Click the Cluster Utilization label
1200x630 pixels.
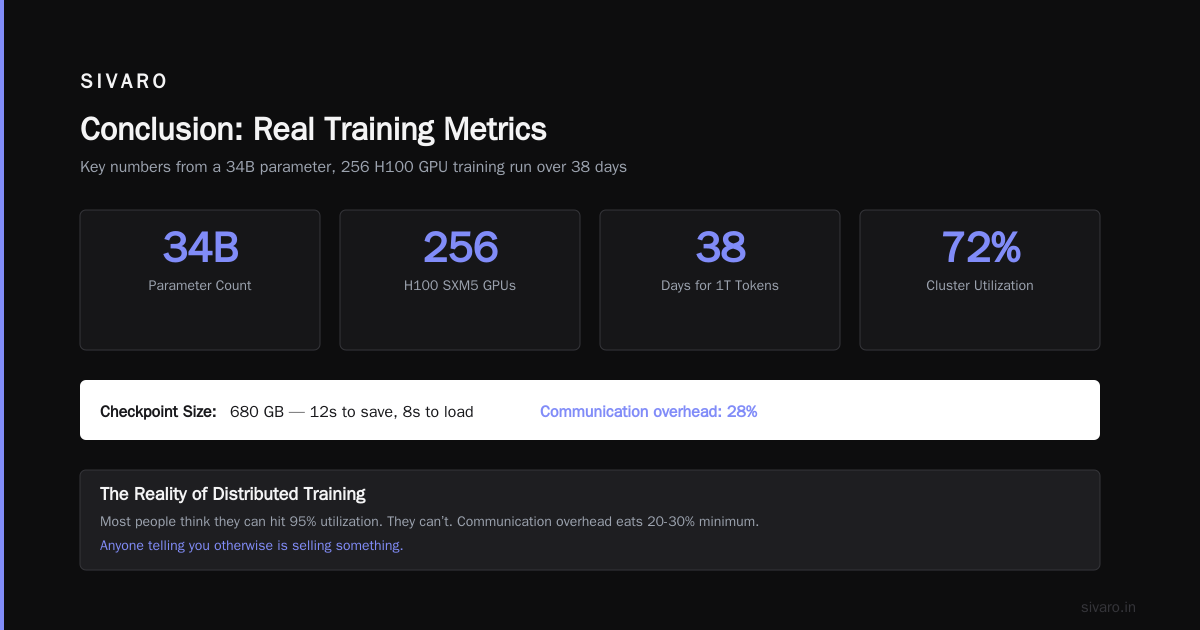coord(980,286)
